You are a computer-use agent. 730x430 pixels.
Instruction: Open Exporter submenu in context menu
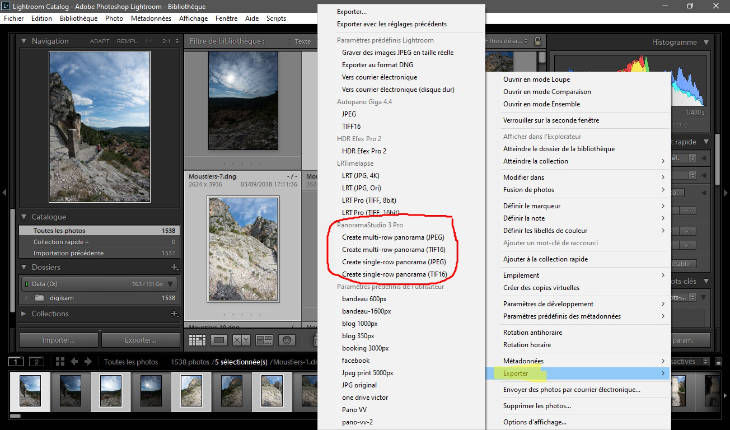tap(577, 373)
